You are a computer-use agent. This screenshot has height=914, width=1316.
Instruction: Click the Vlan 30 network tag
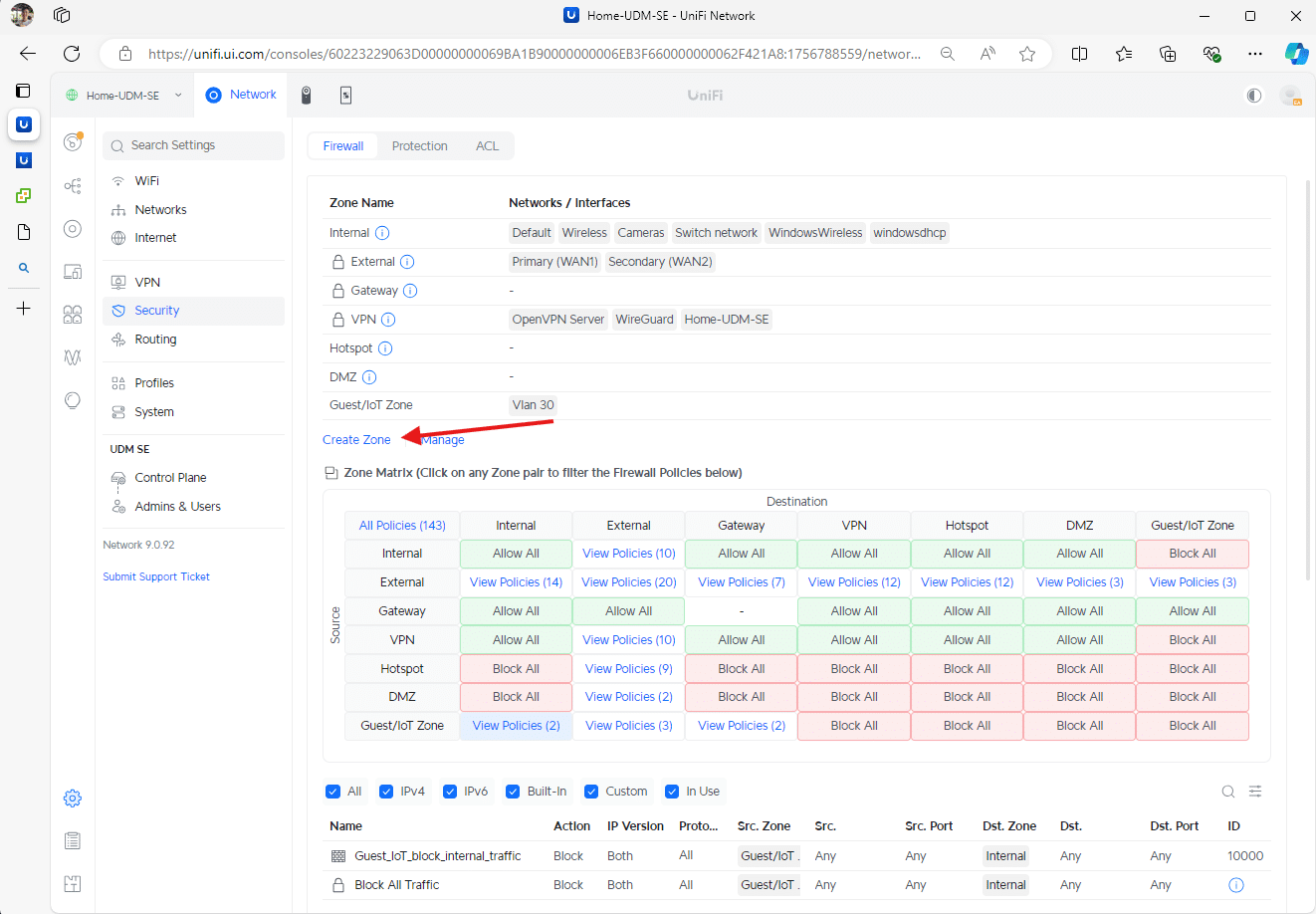coord(533,405)
